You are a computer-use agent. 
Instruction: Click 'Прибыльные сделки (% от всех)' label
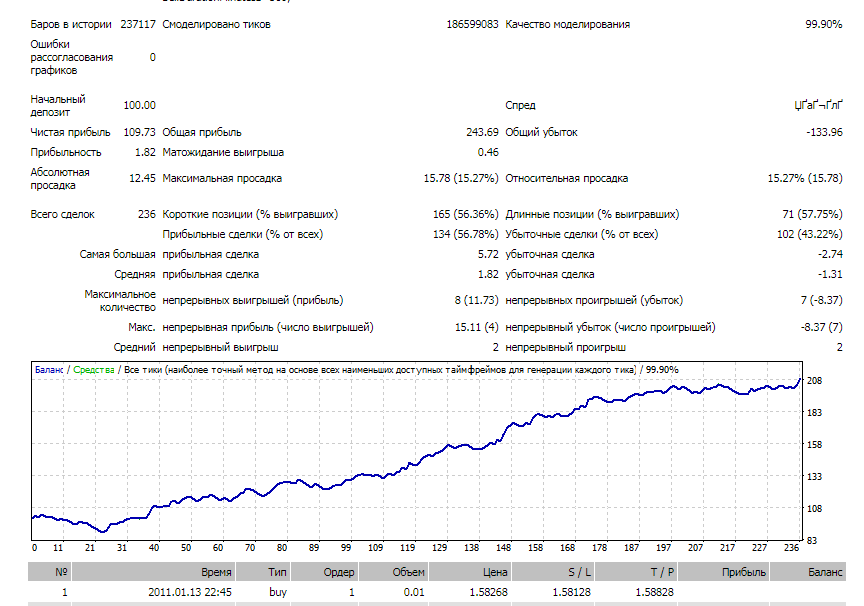tap(242, 235)
